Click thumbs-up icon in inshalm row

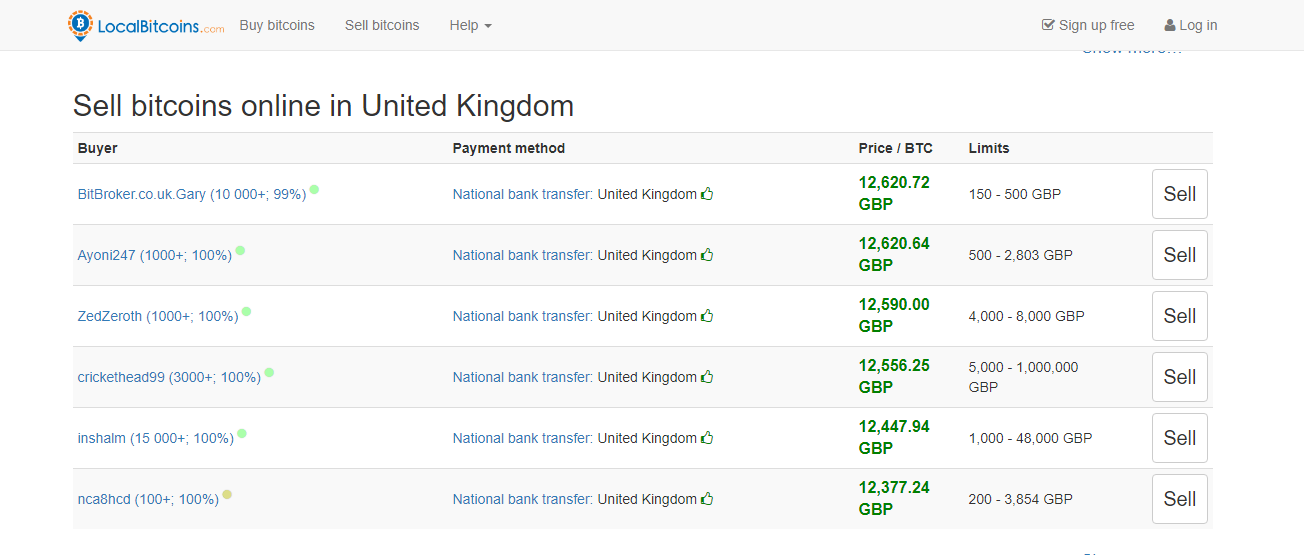[707, 438]
